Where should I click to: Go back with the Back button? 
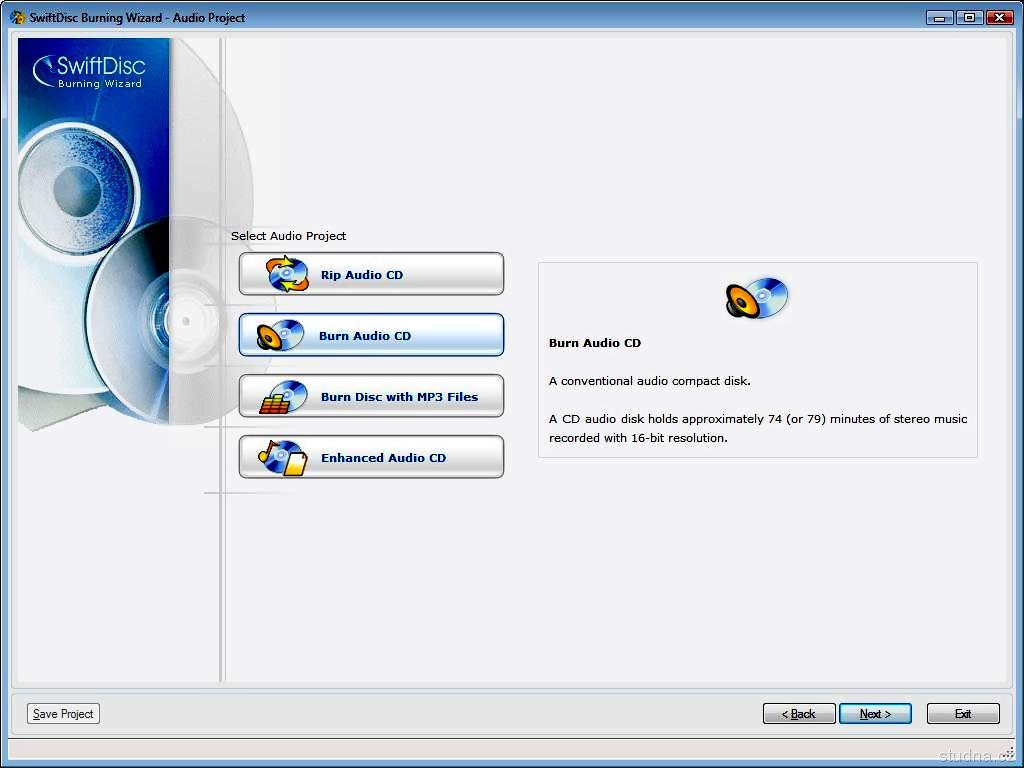click(799, 714)
